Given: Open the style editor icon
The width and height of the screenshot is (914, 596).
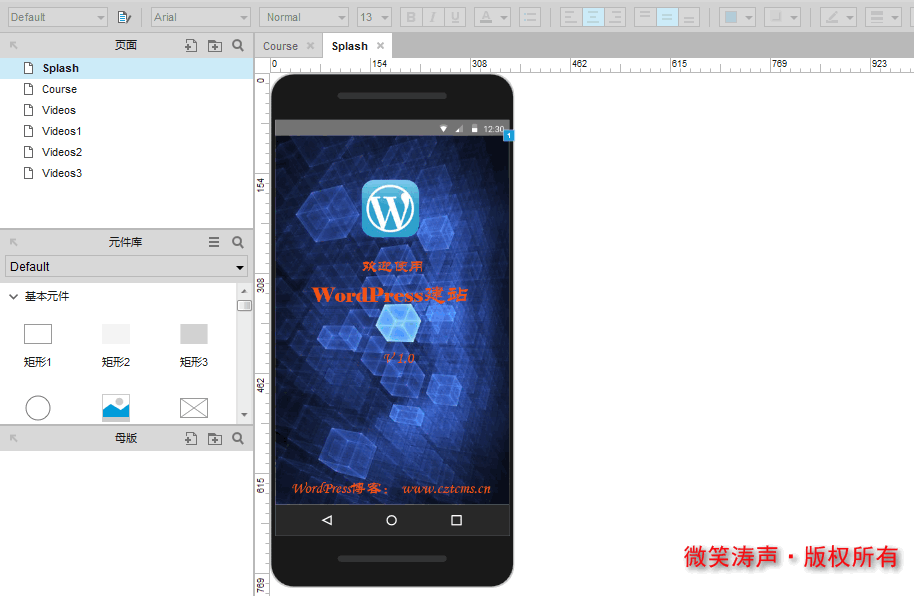Looking at the screenshot, I should [124, 17].
